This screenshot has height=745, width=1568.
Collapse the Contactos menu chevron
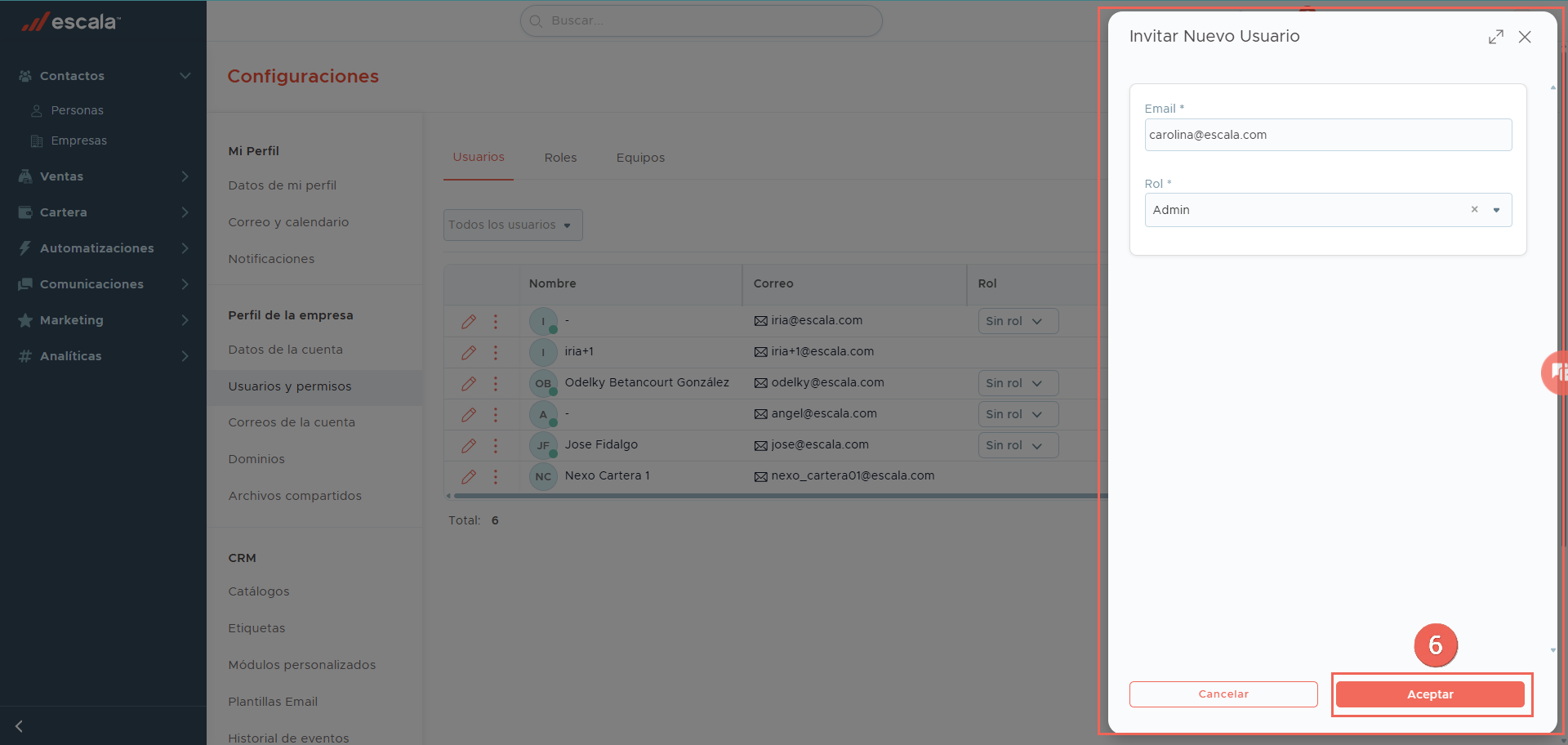[x=185, y=76]
